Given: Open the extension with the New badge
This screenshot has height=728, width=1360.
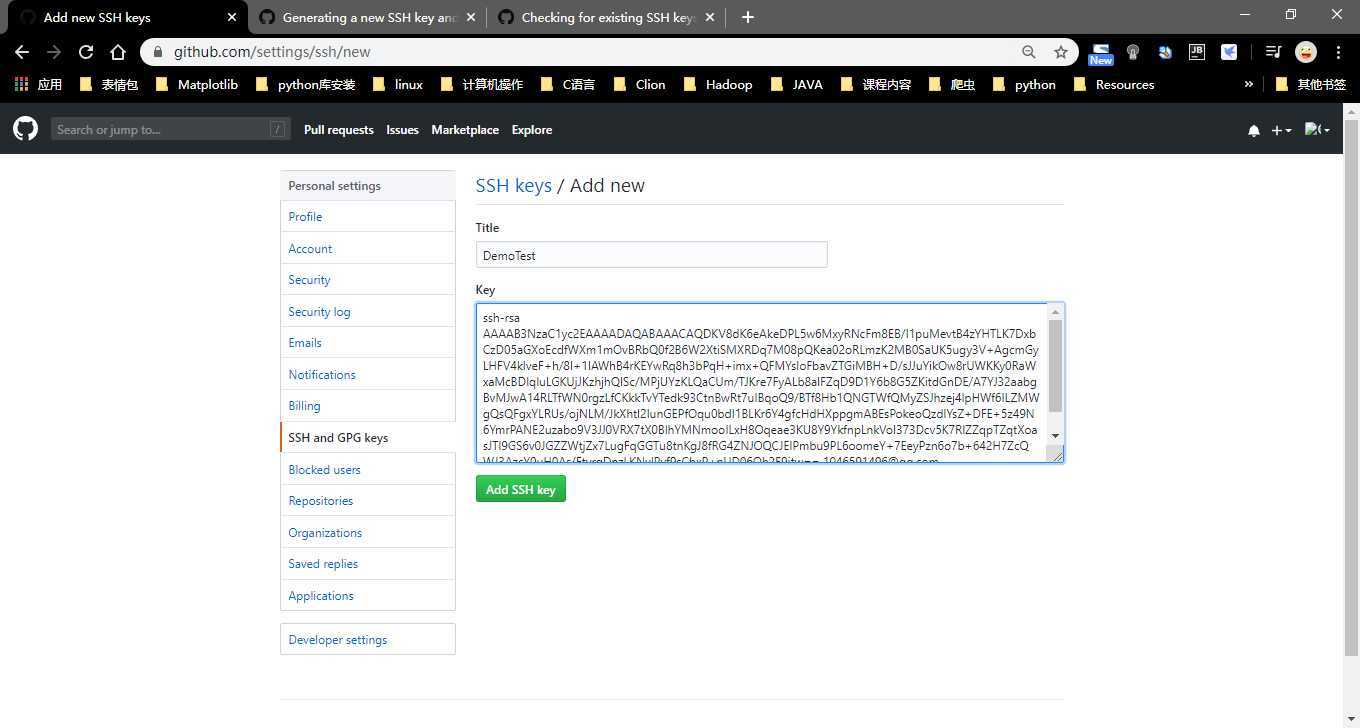Looking at the screenshot, I should click(1101, 53).
